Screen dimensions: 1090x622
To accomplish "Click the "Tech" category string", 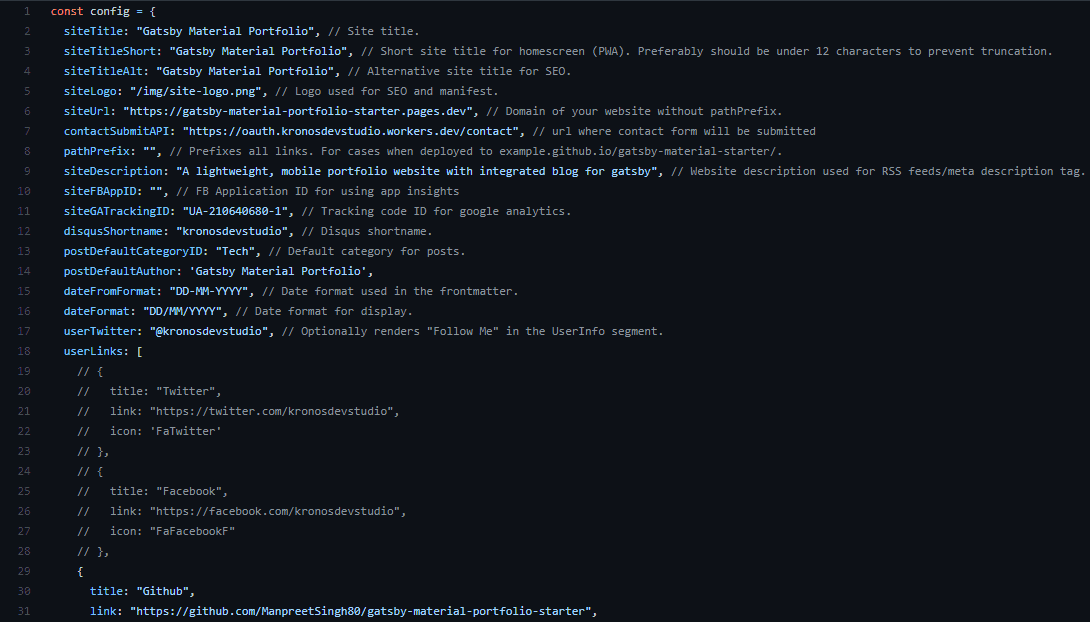I will pyautogui.click(x=234, y=251).
